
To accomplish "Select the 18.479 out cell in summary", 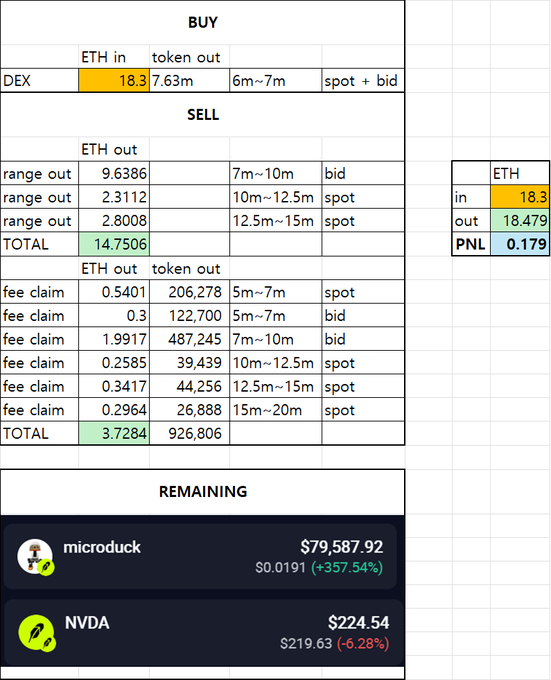I will click(520, 221).
